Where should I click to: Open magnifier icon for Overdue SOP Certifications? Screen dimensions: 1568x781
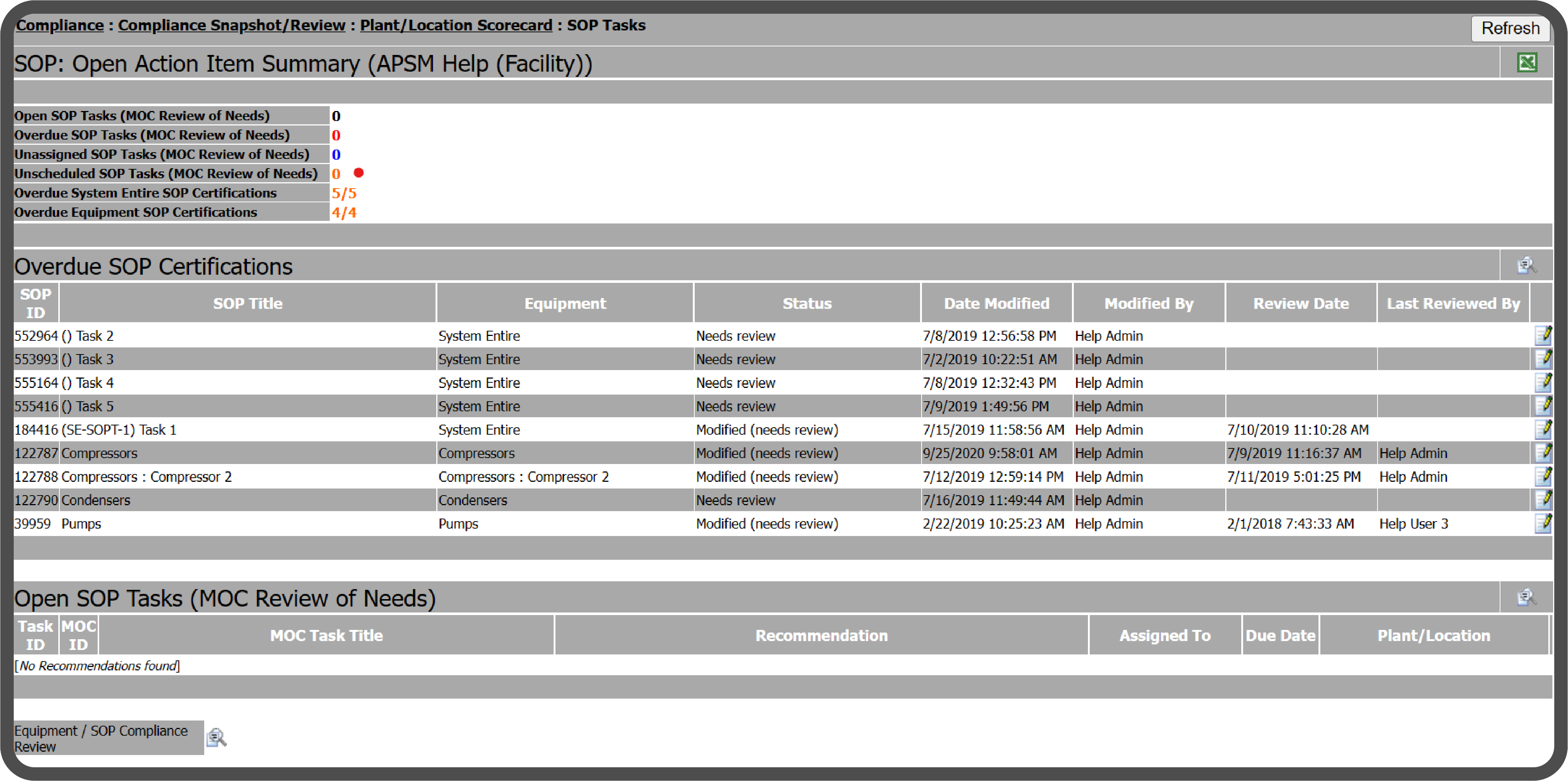pyautogui.click(x=1526, y=265)
